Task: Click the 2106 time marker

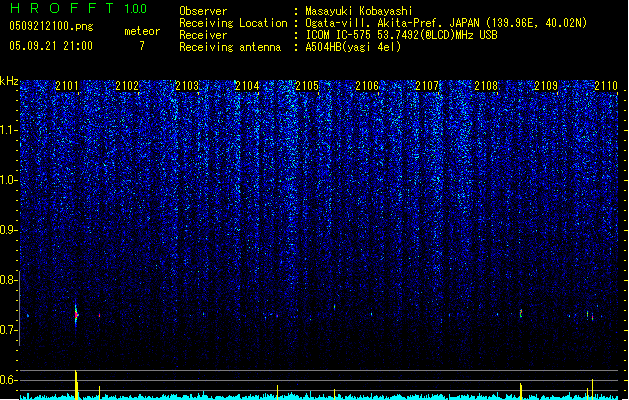Action: [x=367, y=86]
